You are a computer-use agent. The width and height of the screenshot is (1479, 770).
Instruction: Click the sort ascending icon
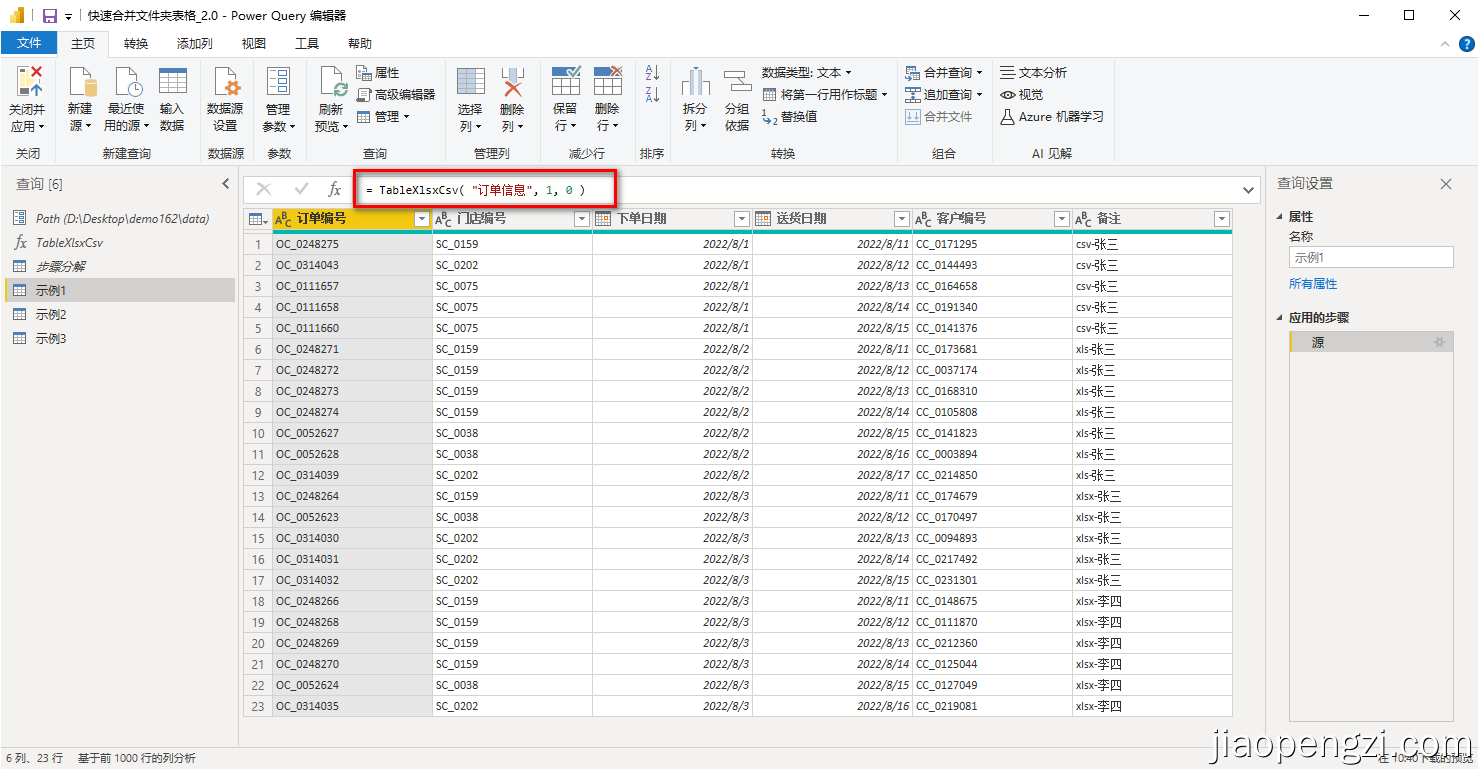point(652,73)
